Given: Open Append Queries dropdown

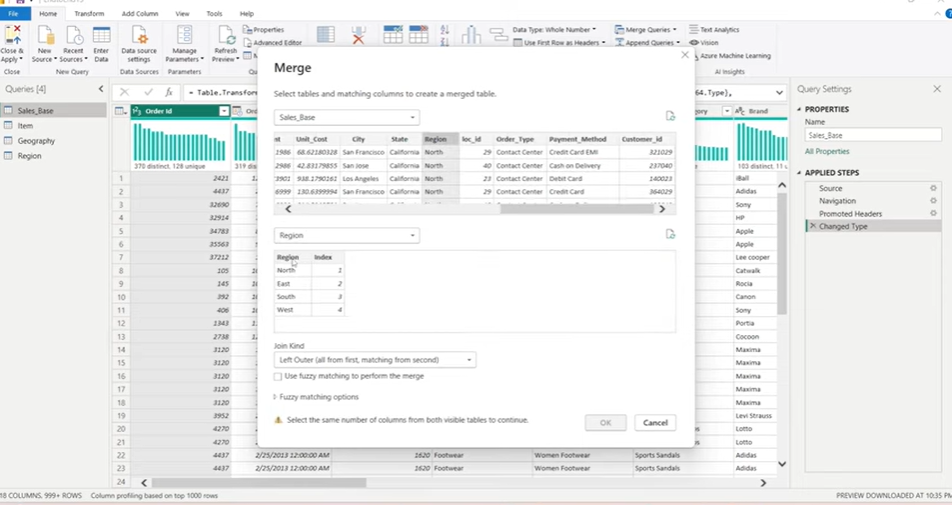Looking at the screenshot, I should pyautogui.click(x=647, y=42).
